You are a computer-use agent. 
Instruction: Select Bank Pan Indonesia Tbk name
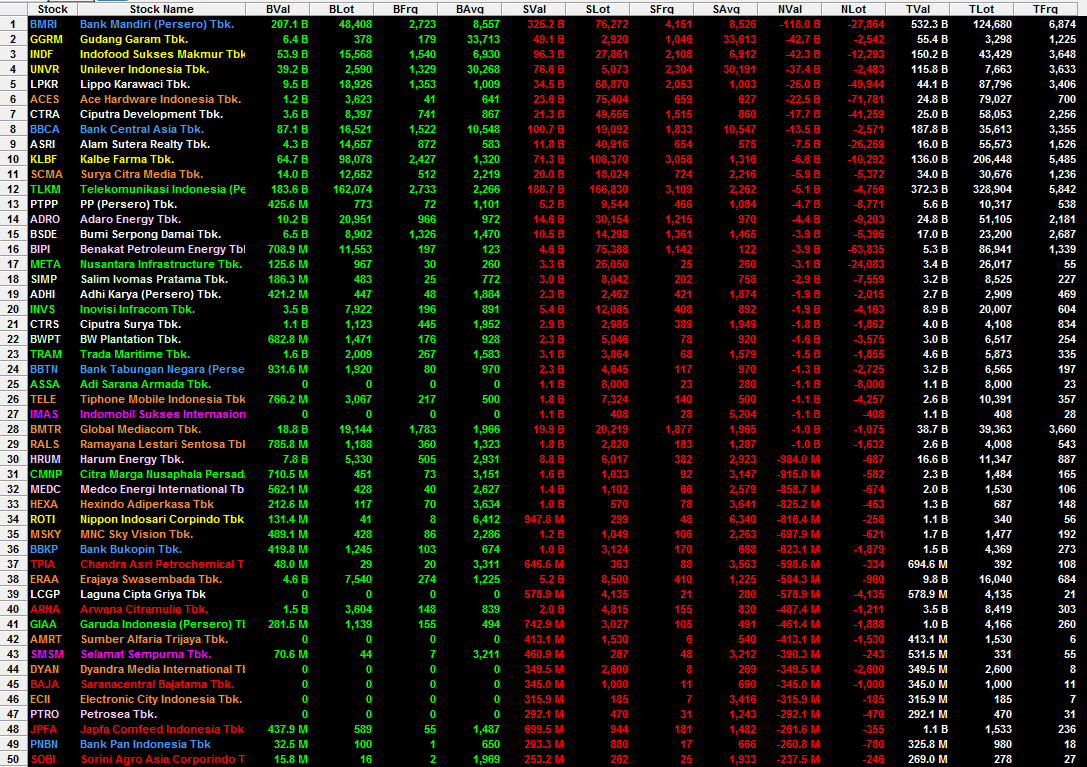(x=145, y=745)
